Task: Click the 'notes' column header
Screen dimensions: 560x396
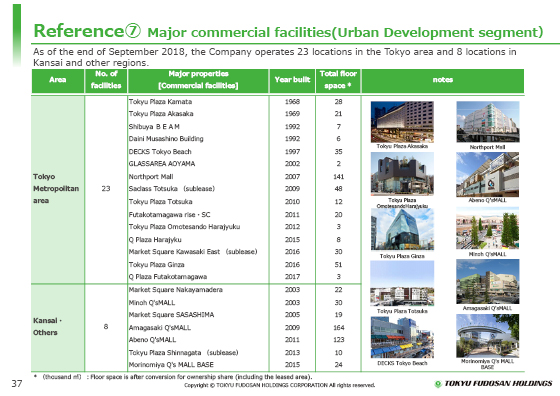Action: click(443, 81)
